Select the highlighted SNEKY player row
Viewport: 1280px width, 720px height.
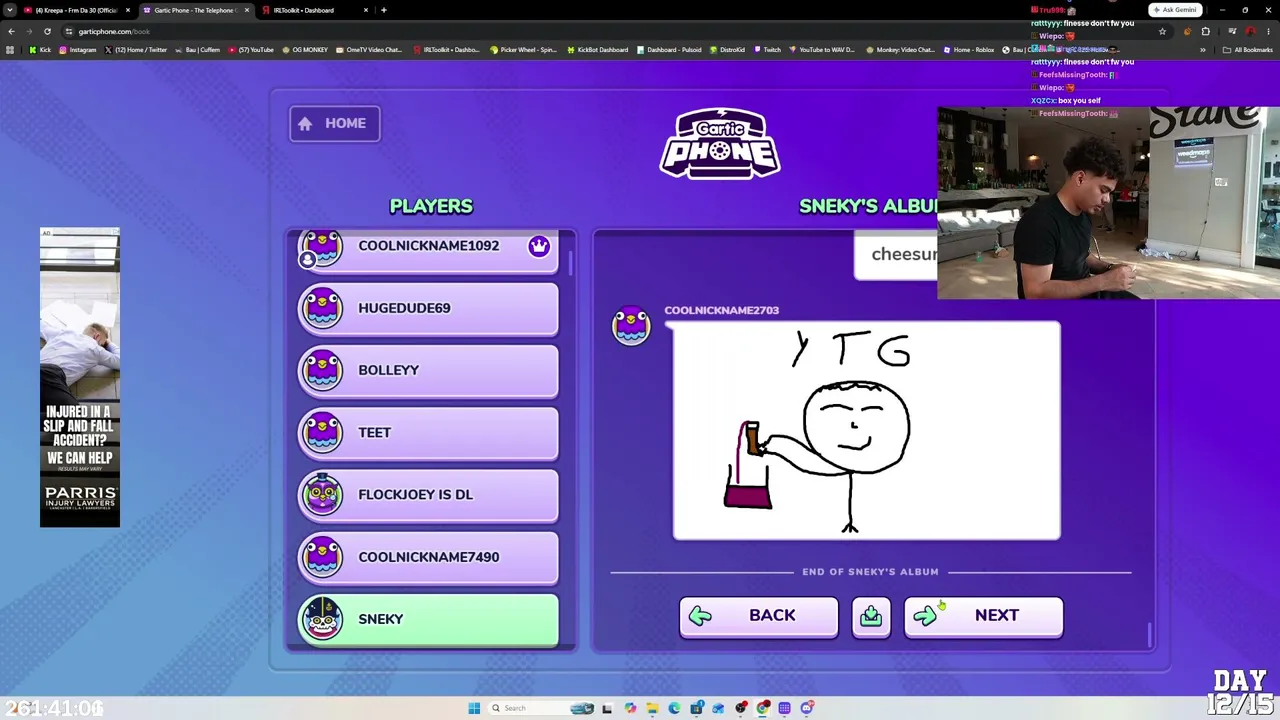tap(428, 619)
